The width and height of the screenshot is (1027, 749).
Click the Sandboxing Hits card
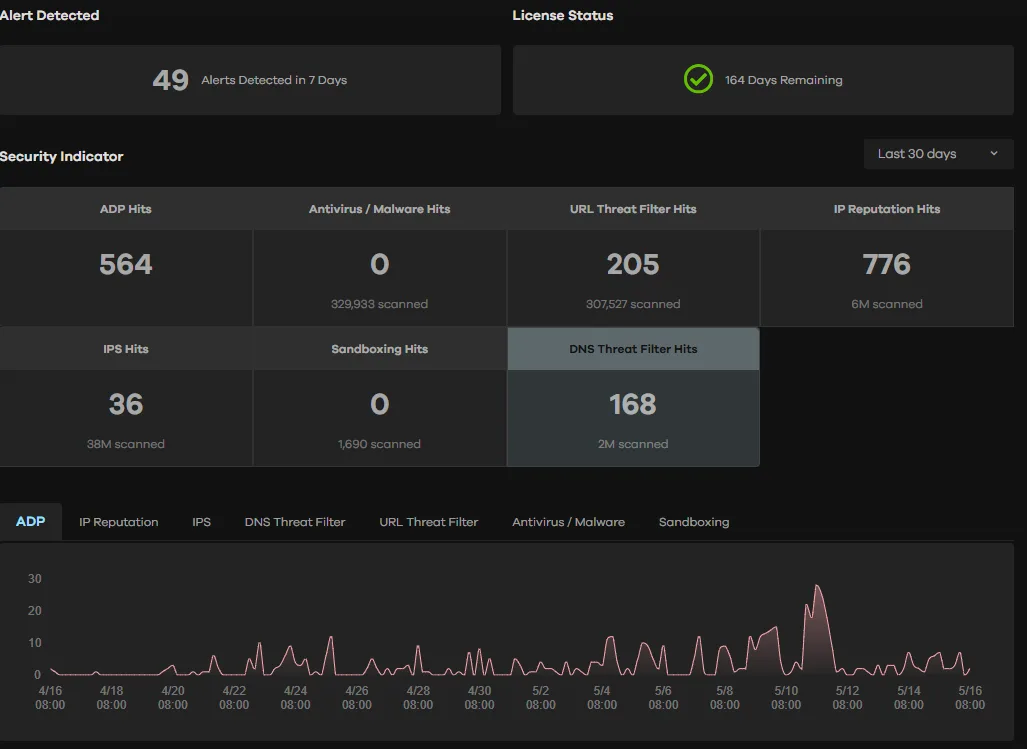380,404
